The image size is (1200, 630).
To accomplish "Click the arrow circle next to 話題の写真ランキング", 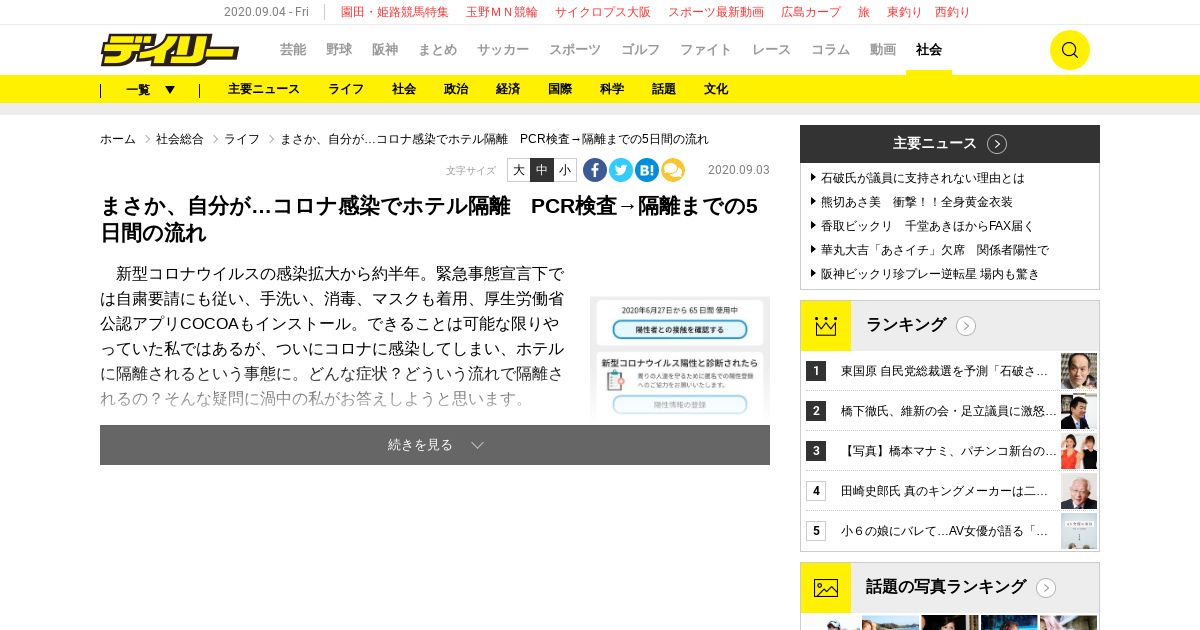I will [x=1046, y=588].
